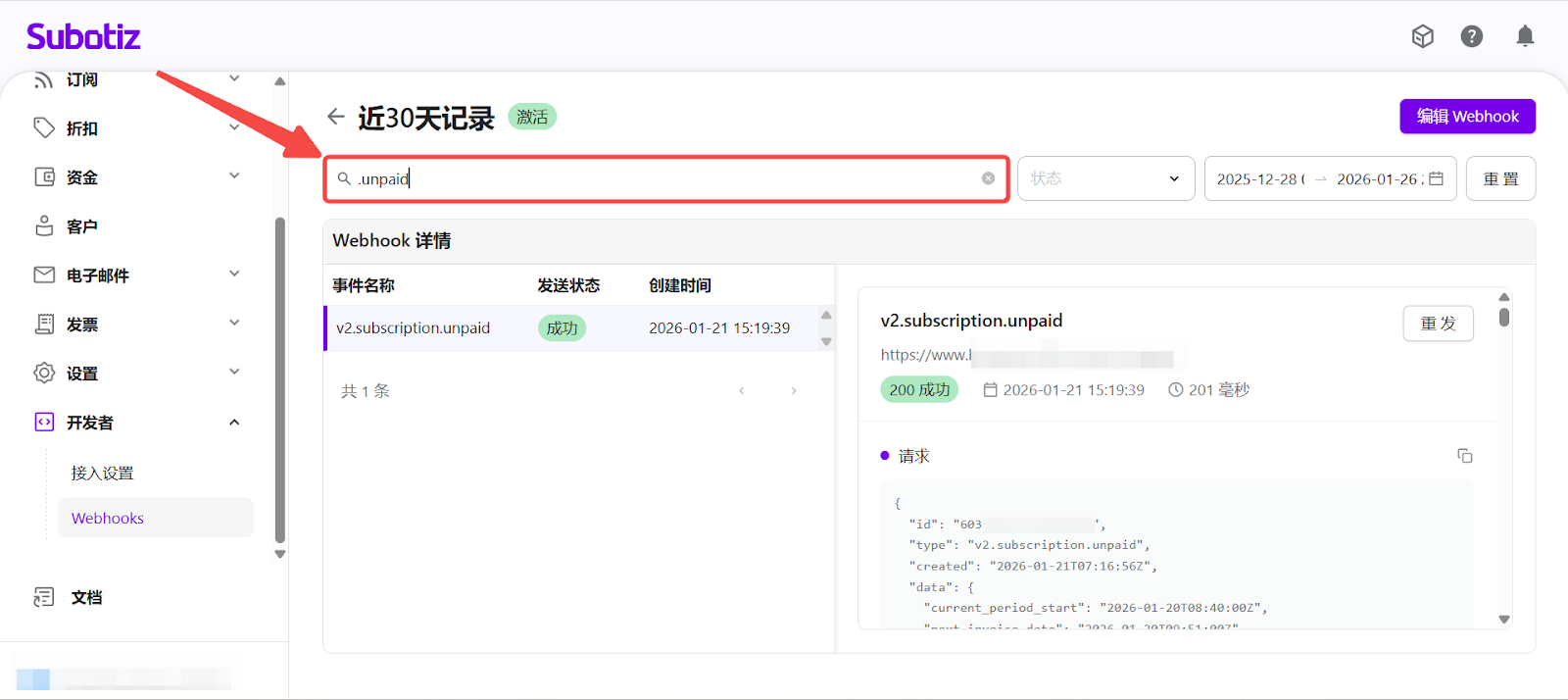Go back using the left arrow icon

336,117
